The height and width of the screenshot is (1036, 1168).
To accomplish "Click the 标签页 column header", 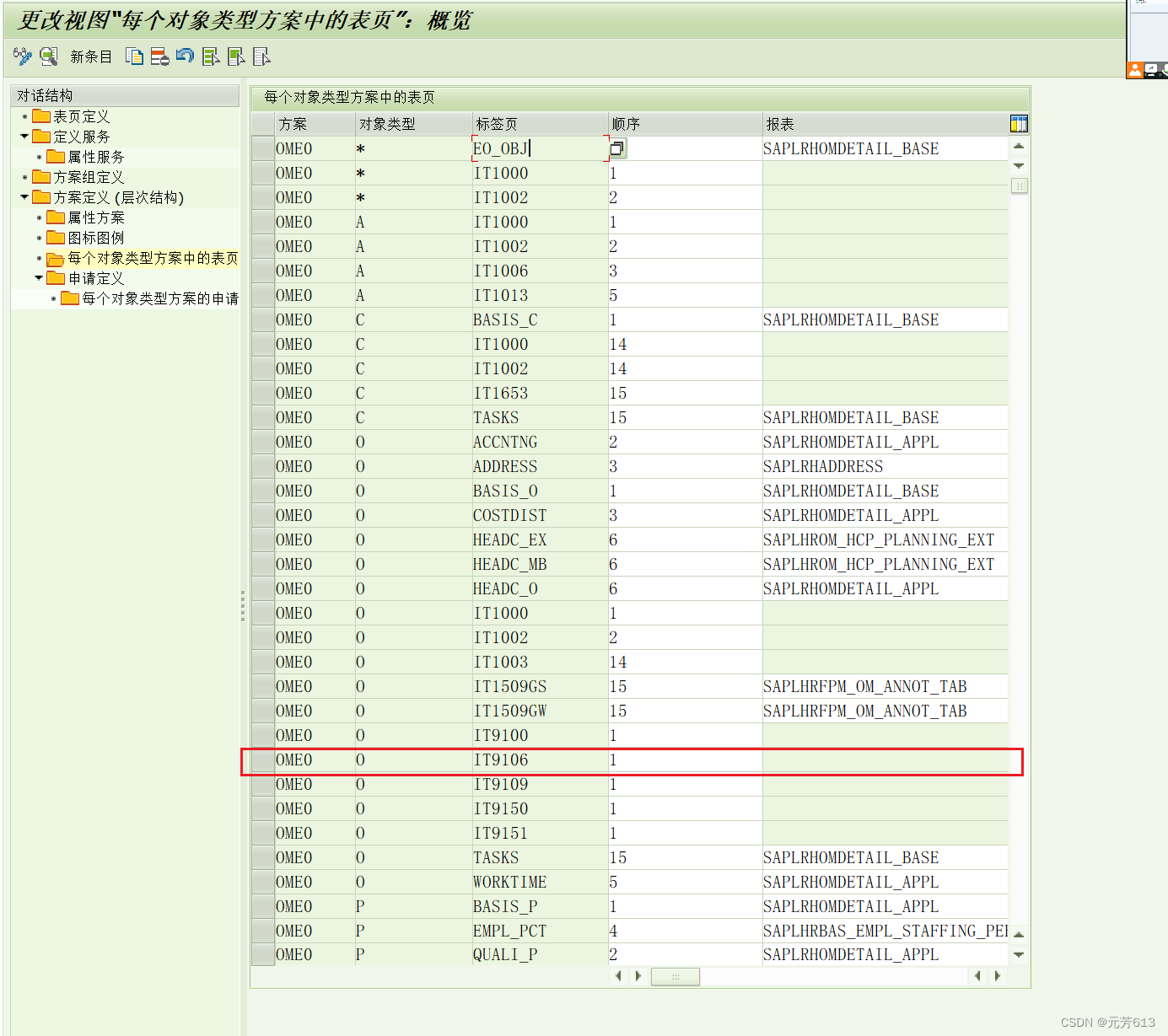I will coord(540,124).
